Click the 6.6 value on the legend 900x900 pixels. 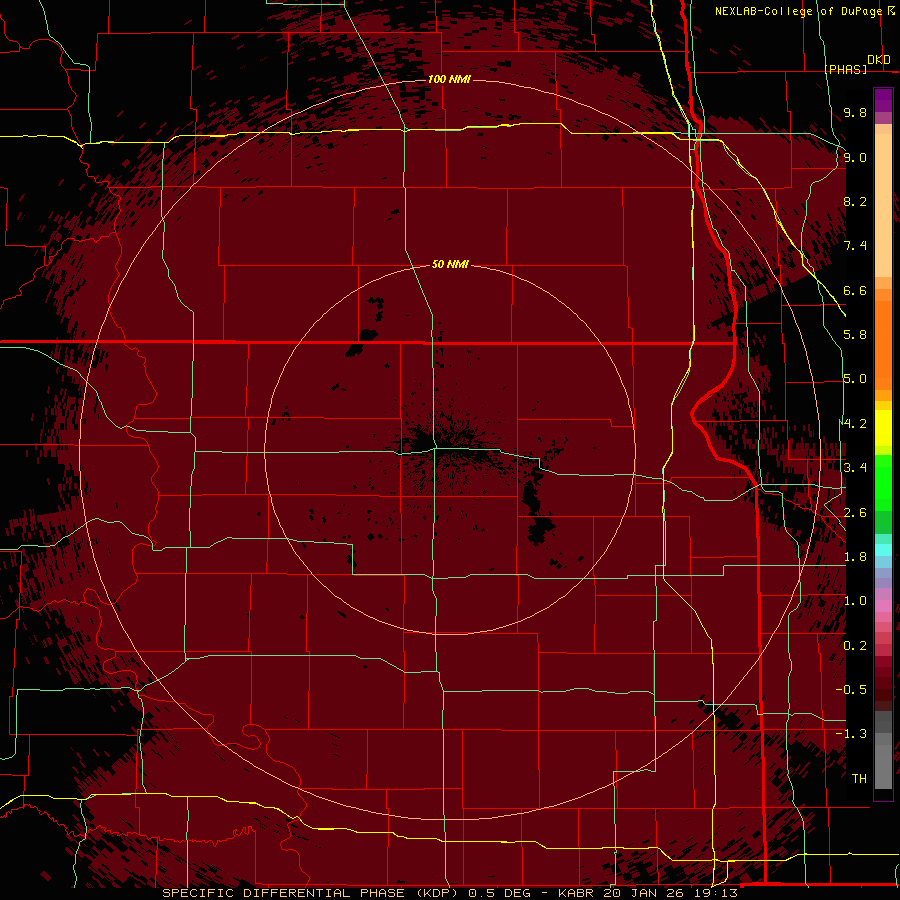click(855, 290)
